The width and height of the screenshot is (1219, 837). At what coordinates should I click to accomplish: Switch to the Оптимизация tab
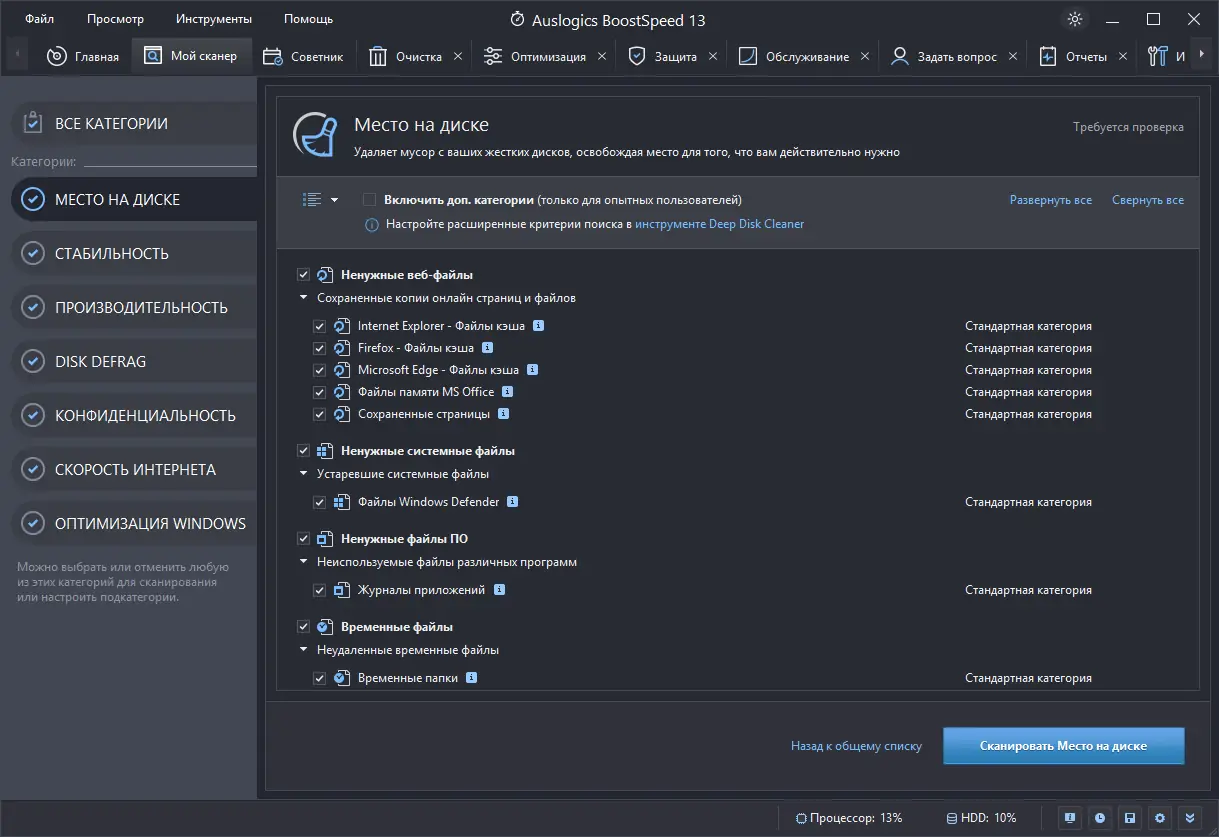click(x=536, y=56)
